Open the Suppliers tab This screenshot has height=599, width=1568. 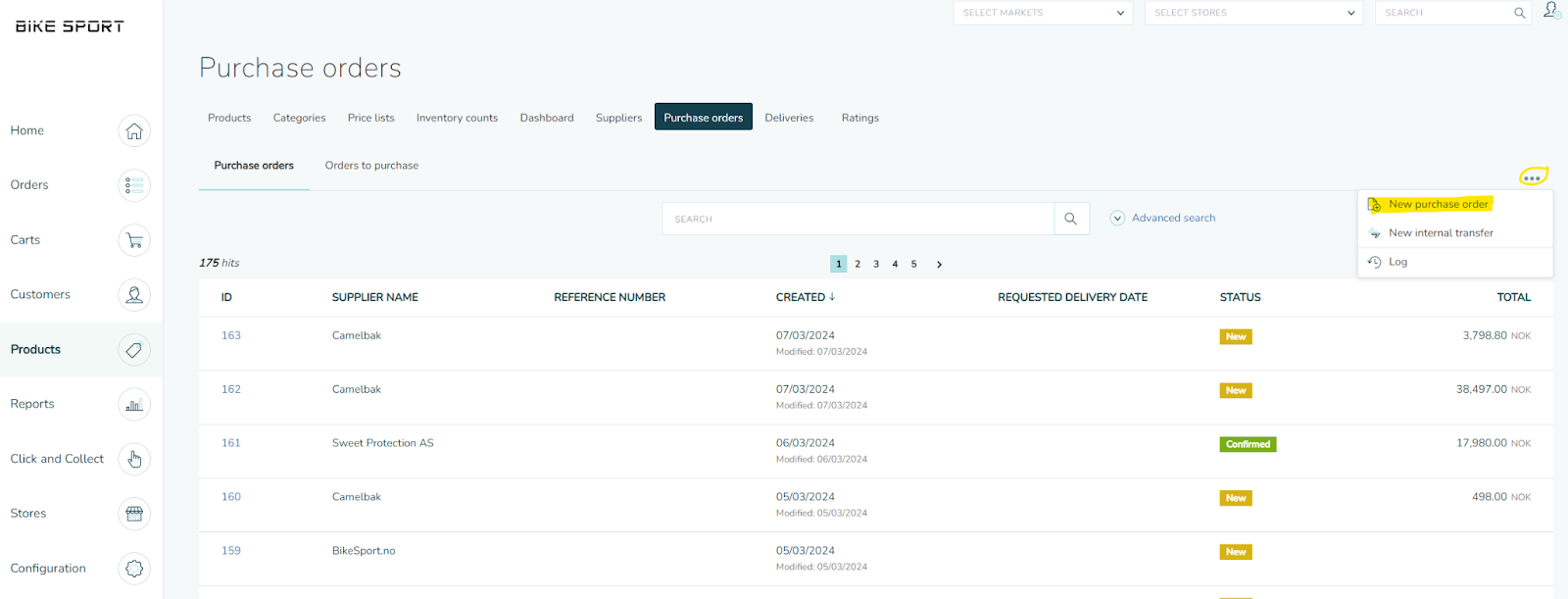click(619, 118)
